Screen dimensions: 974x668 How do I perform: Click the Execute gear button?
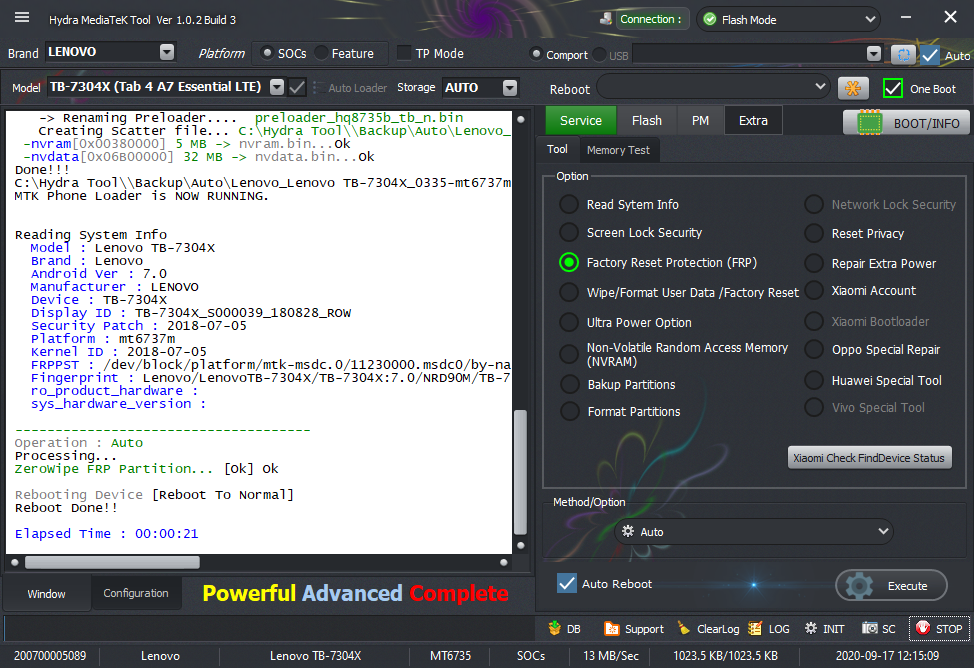[x=891, y=585]
